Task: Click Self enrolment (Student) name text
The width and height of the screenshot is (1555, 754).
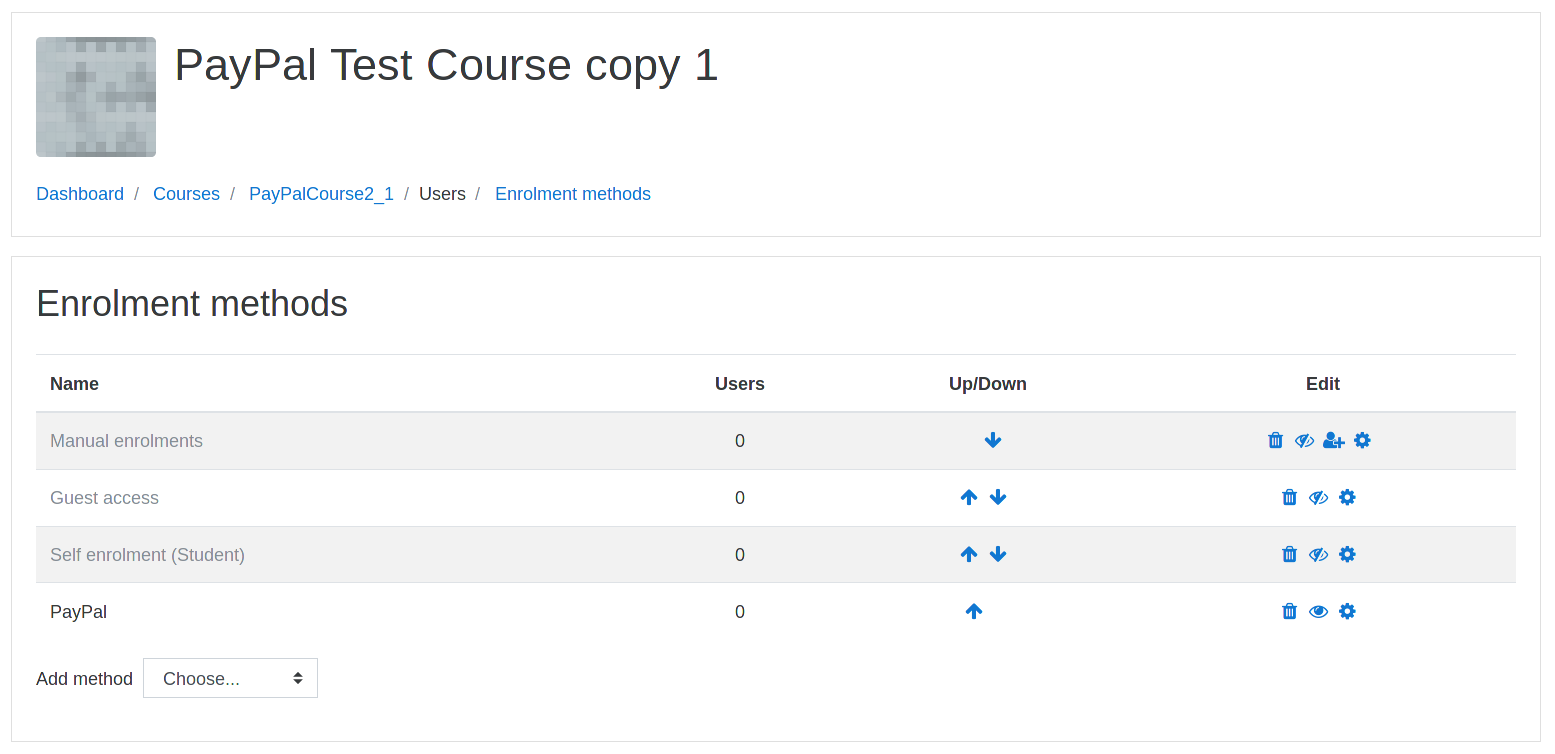Action: [147, 555]
